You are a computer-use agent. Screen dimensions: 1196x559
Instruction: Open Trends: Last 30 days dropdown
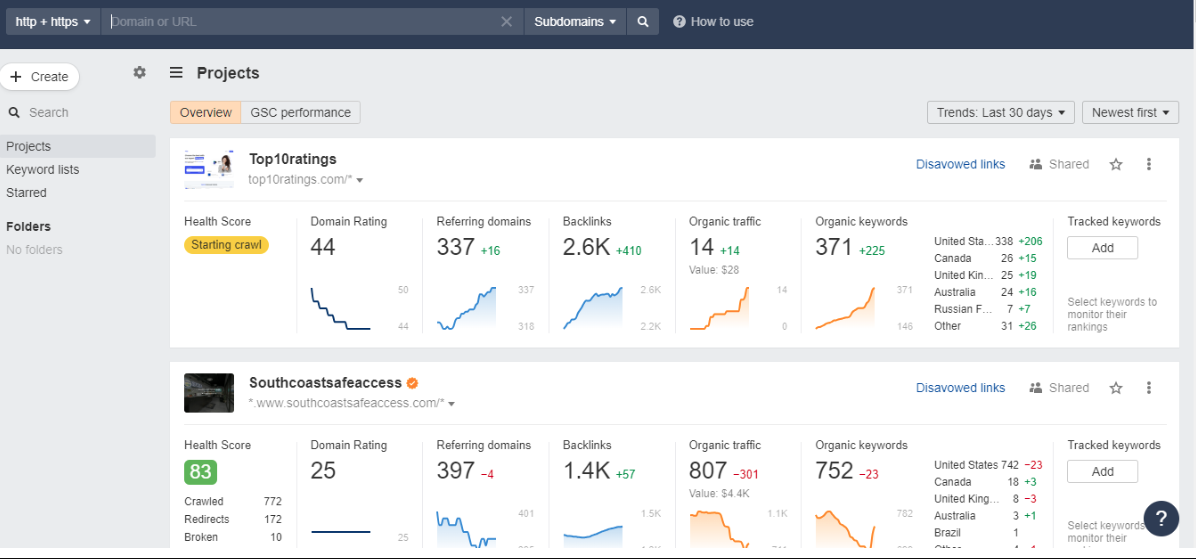click(1001, 113)
